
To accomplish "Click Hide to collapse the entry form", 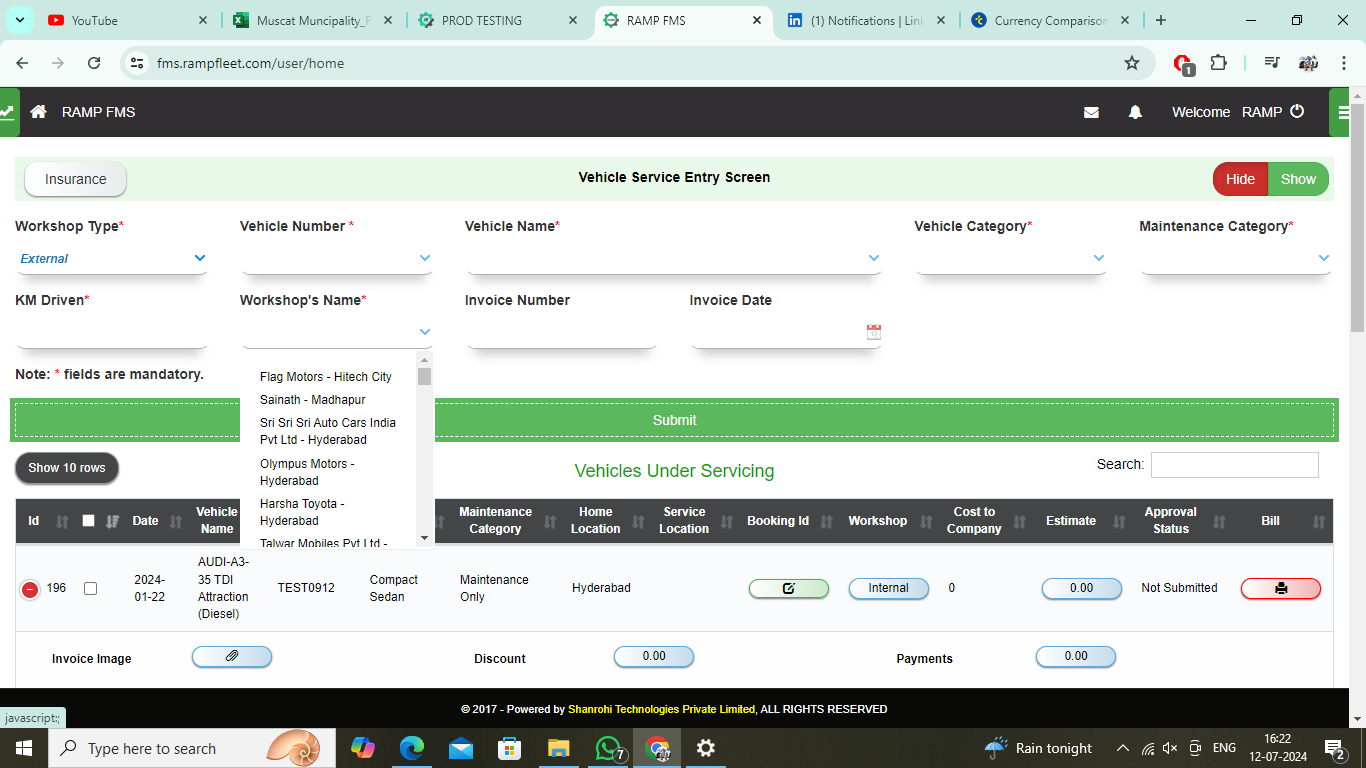I will point(1239,178).
